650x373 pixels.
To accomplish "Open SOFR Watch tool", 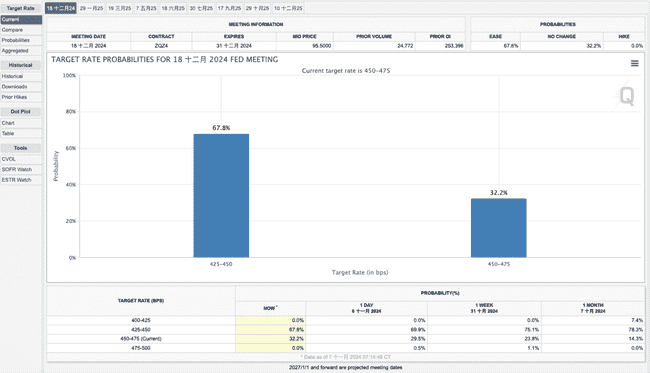I will pos(21,170).
